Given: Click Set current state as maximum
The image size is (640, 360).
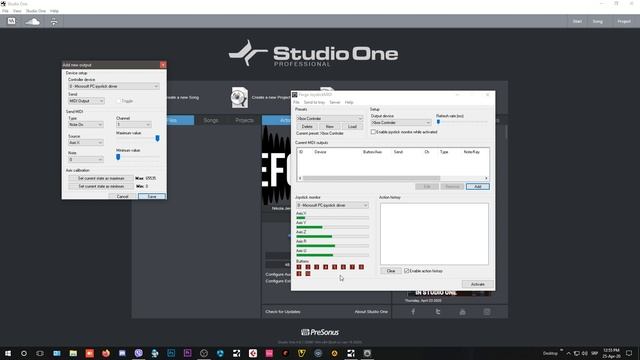Looking at the screenshot, I should (101, 178).
